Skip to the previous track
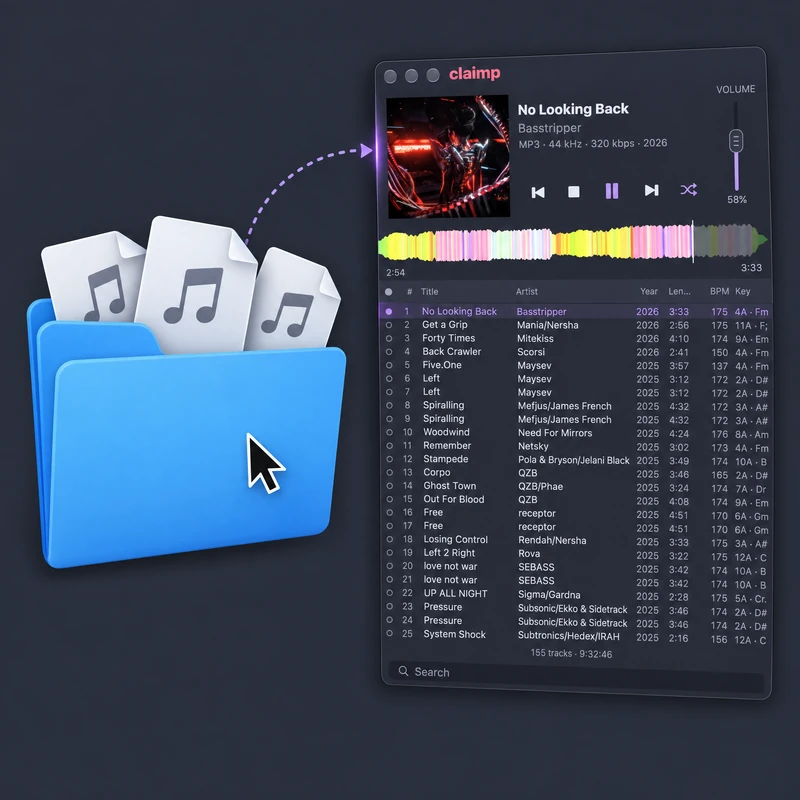 (x=538, y=192)
